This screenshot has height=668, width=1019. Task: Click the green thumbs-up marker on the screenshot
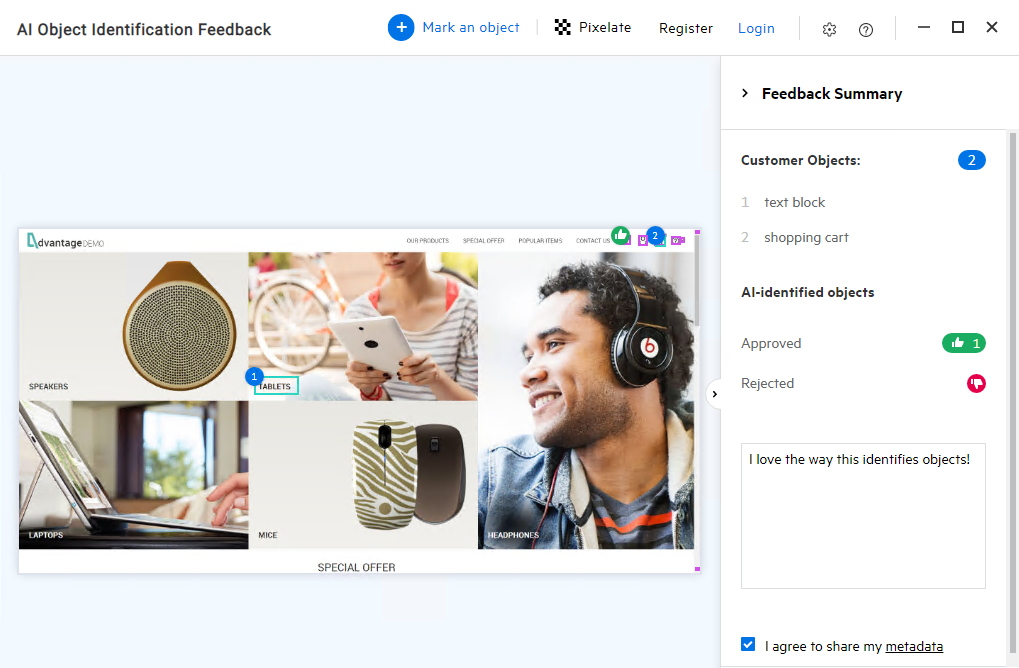tap(621, 235)
